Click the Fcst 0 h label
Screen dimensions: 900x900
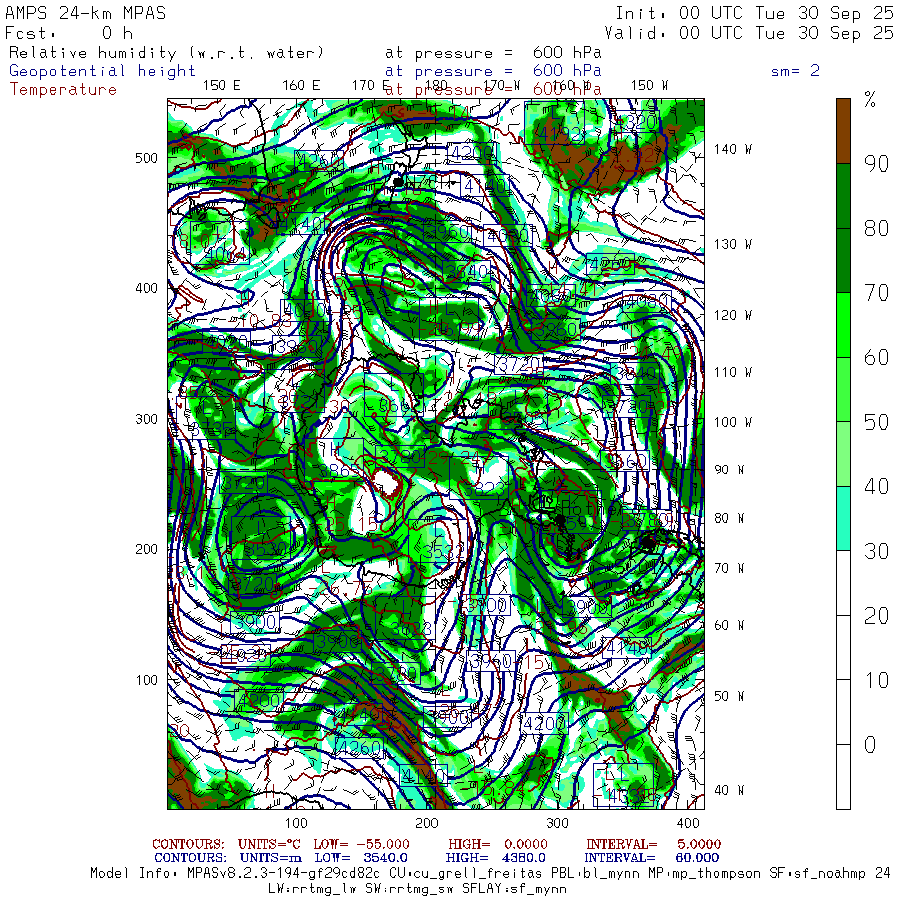click(69, 32)
